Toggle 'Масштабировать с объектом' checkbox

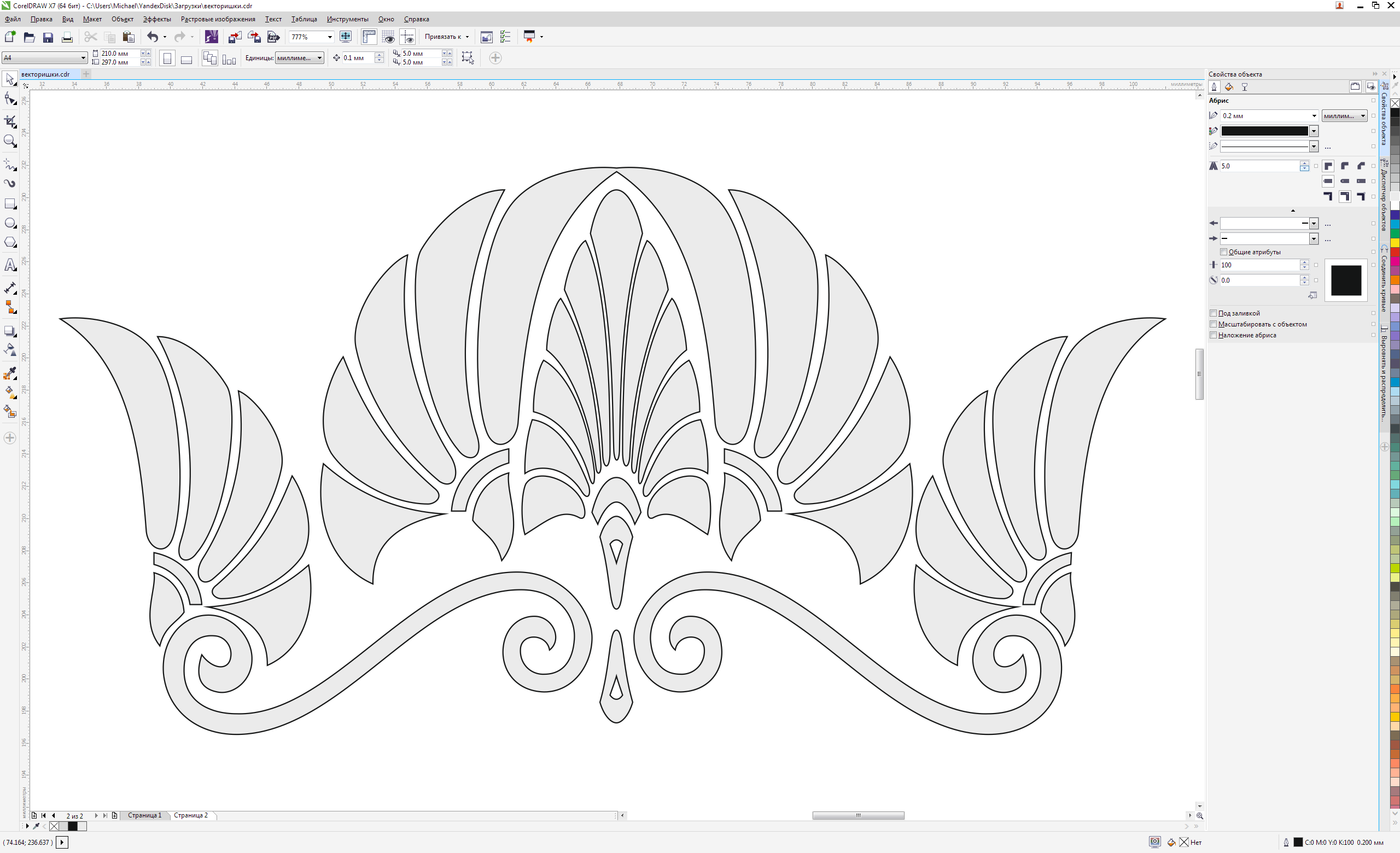(1213, 324)
